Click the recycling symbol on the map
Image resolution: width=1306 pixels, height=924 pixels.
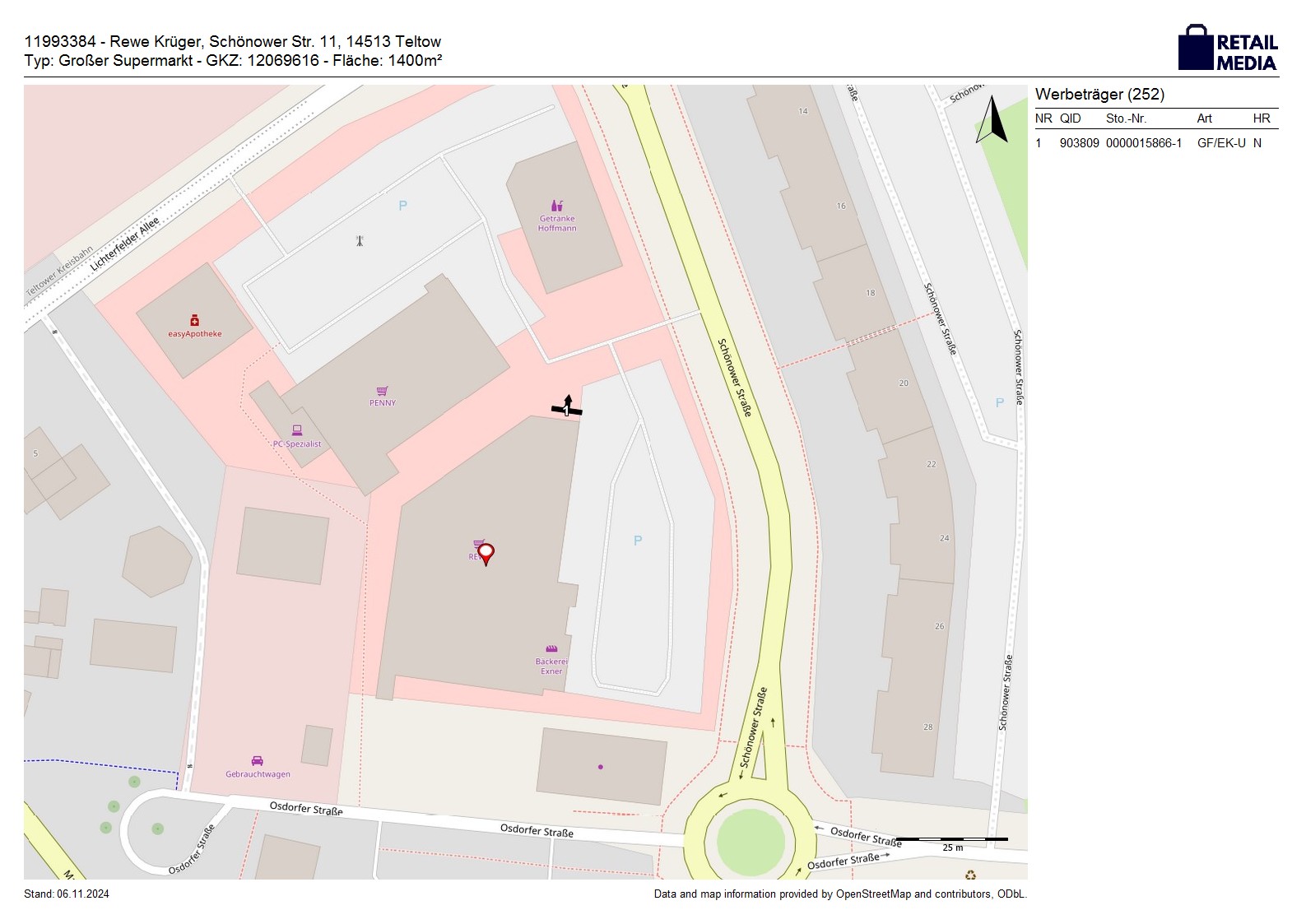click(970, 875)
